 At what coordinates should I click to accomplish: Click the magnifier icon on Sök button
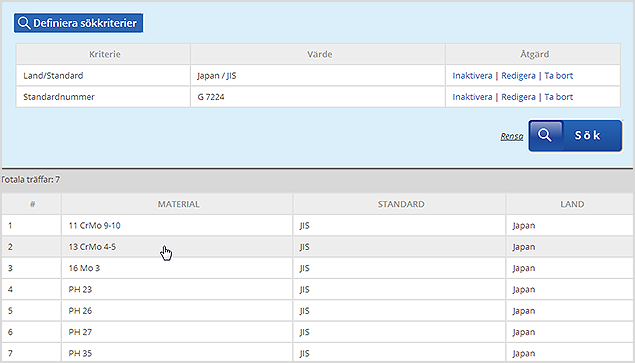[545, 135]
